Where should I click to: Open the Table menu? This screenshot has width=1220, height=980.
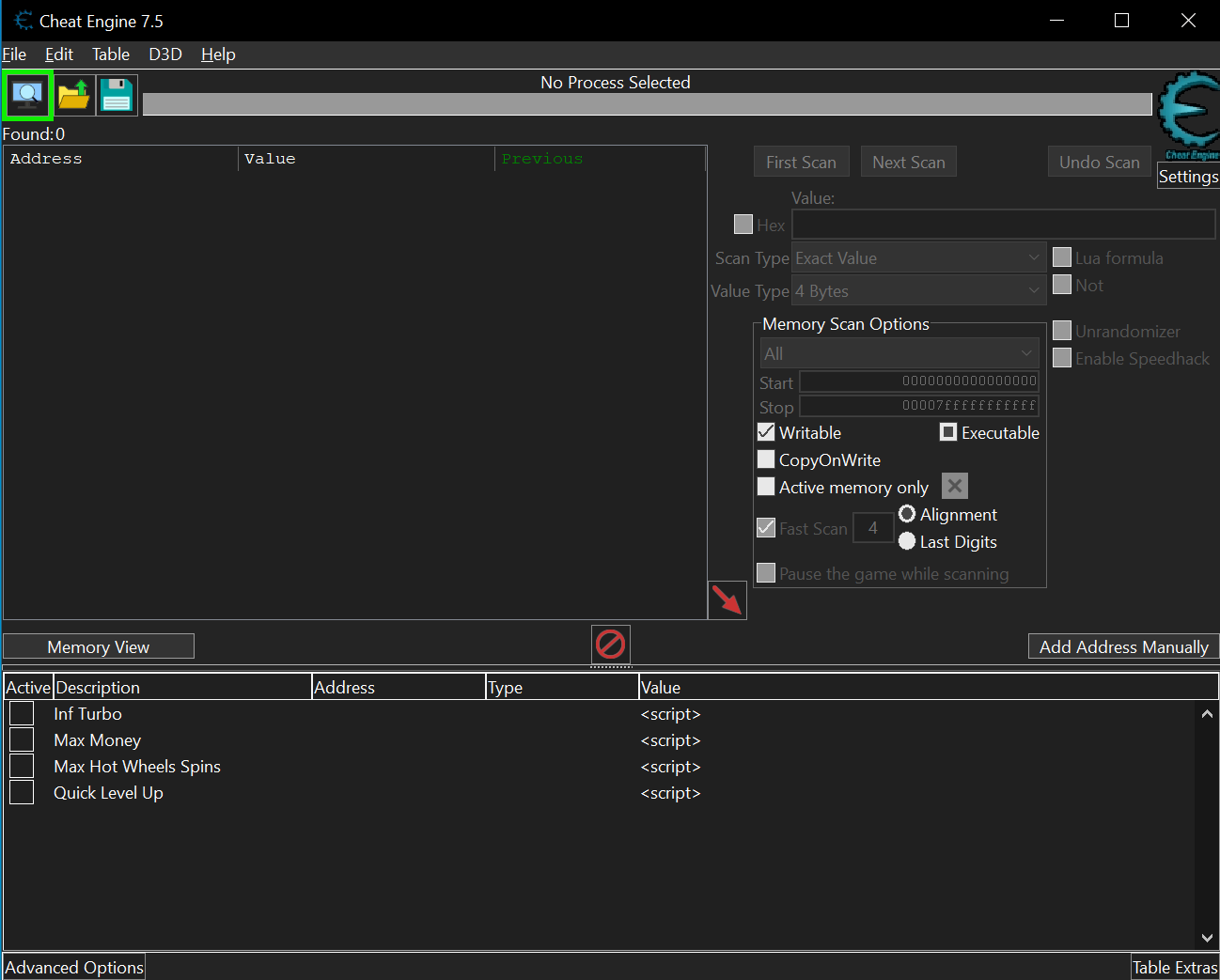(x=111, y=54)
